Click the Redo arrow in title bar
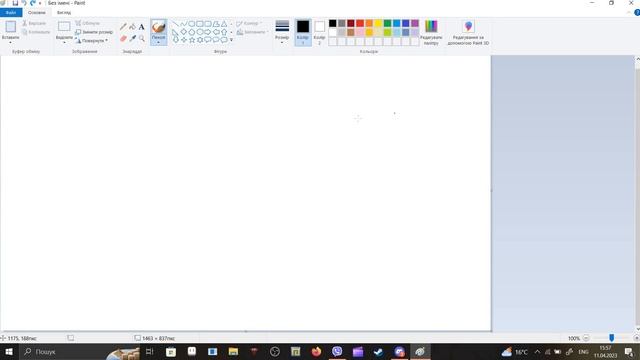640x360 pixels. pyautogui.click(x=33, y=3)
